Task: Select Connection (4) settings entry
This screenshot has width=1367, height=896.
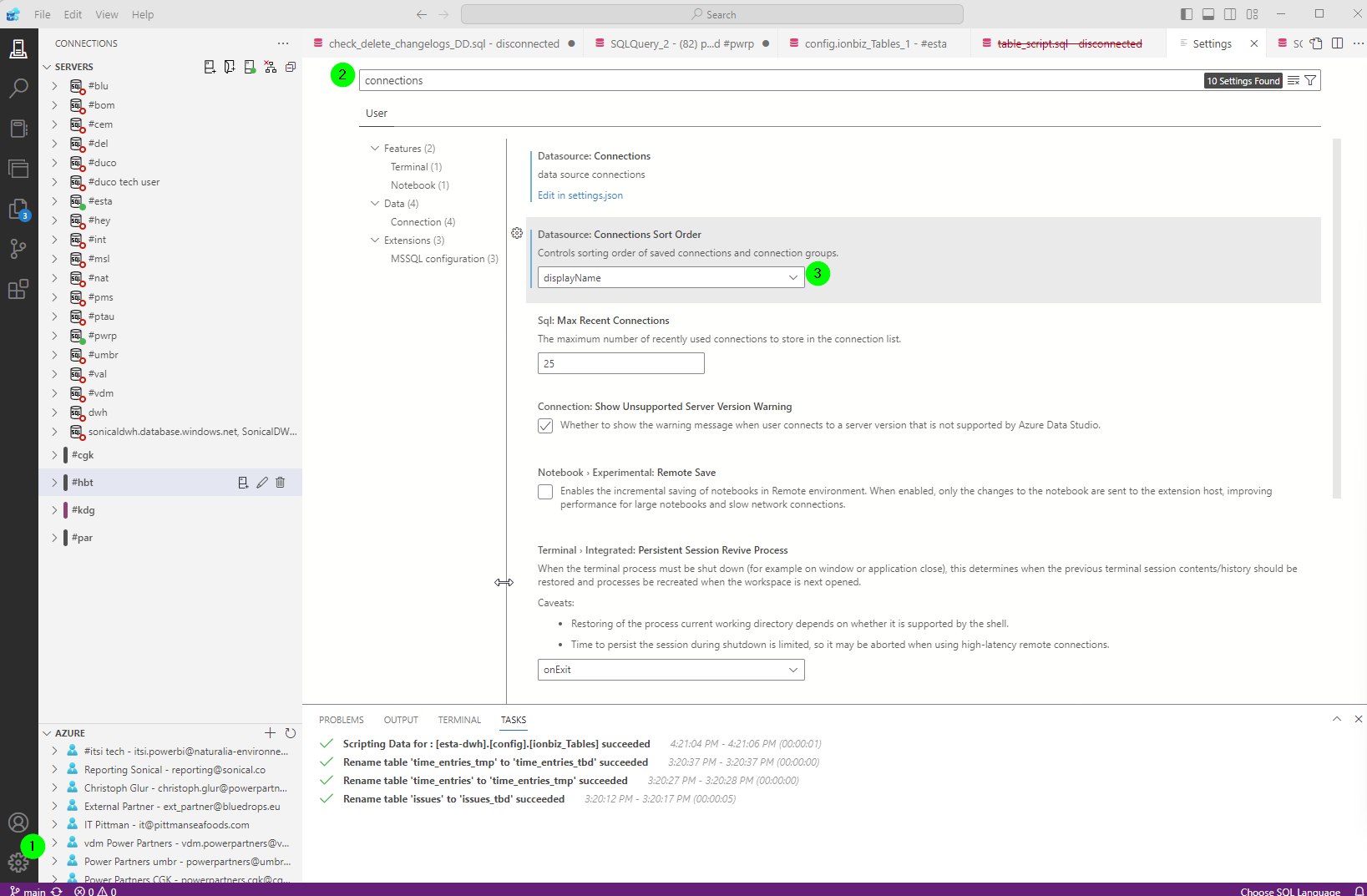Action: (x=423, y=222)
